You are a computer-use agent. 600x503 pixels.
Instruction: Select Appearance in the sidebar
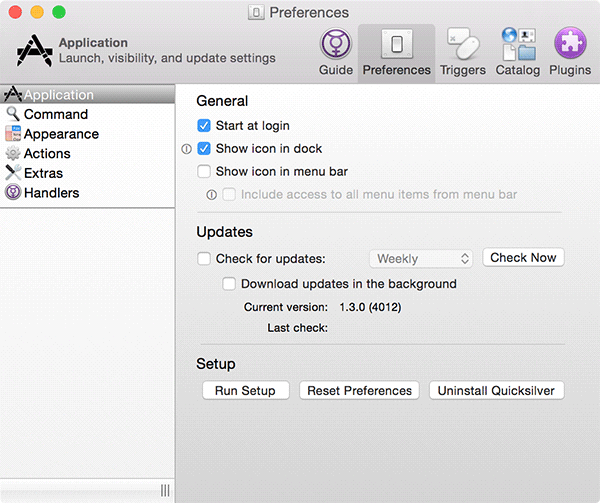60,134
